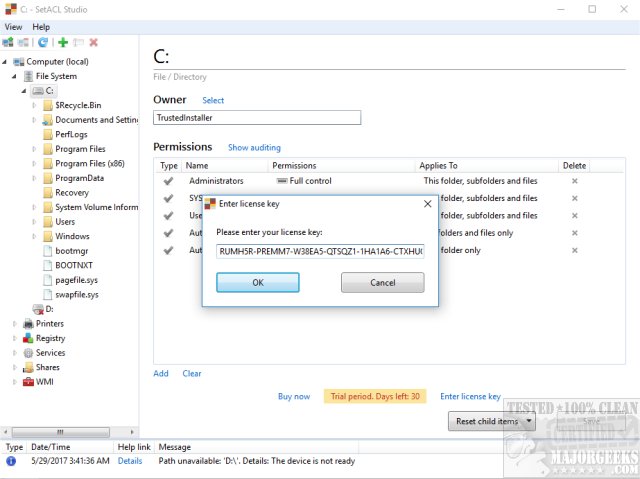Delete the Administrators permission entry

575,181
